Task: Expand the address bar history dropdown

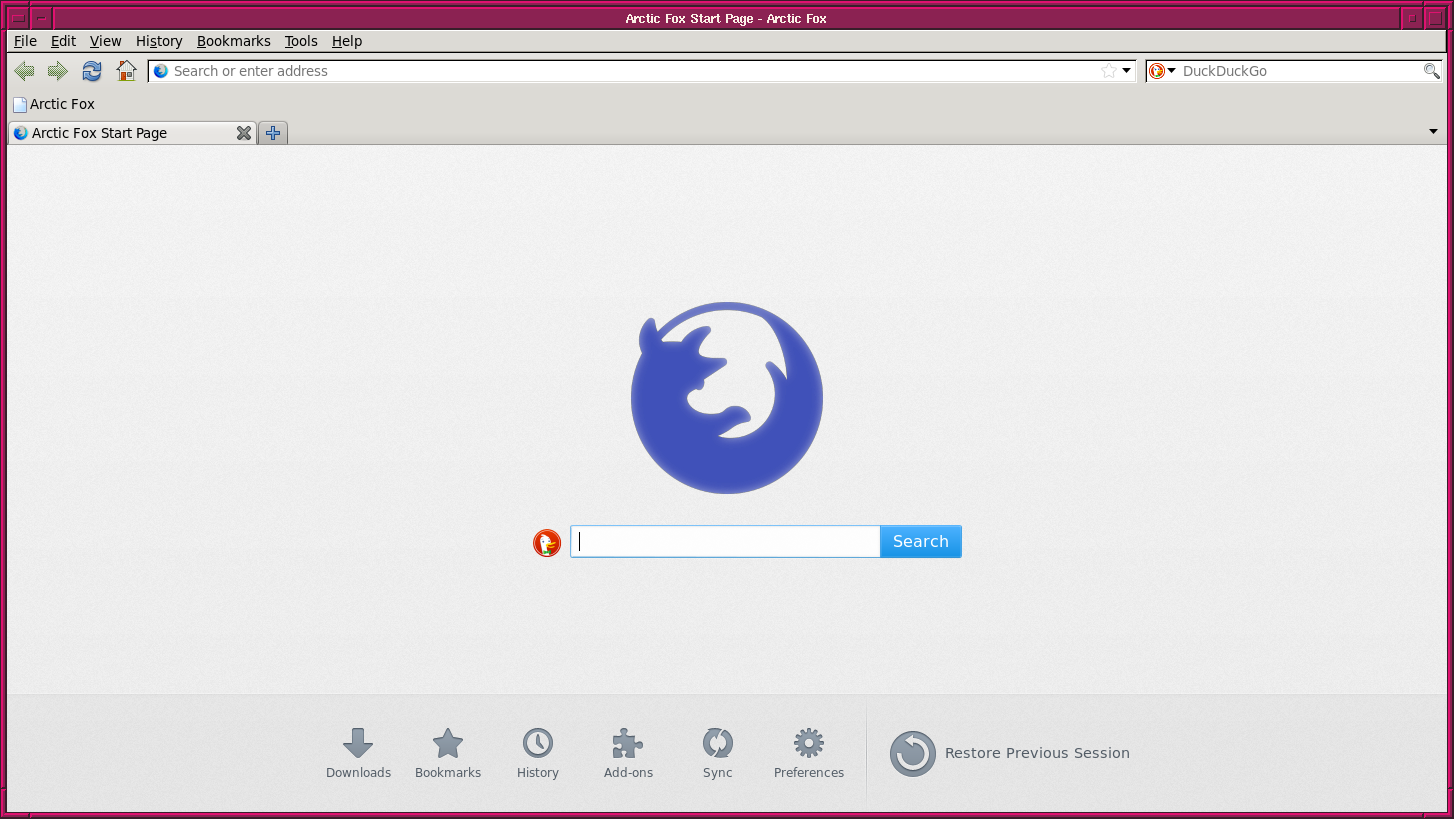Action: pos(1127,71)
